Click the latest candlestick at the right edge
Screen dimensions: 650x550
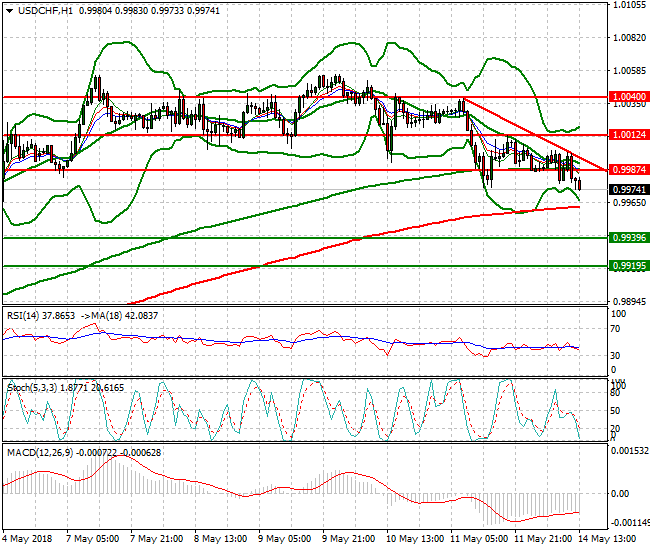pos(579,184)
